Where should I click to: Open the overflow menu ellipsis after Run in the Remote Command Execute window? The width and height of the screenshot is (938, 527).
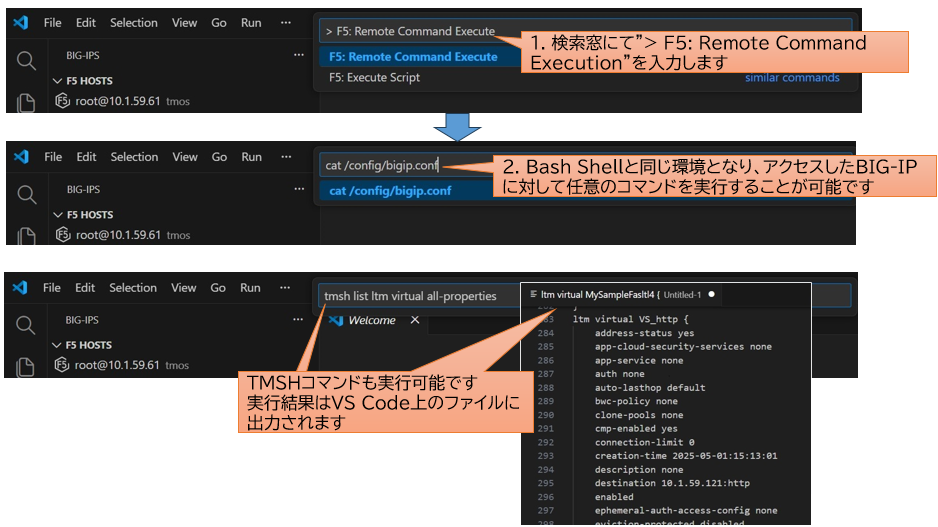285,23
